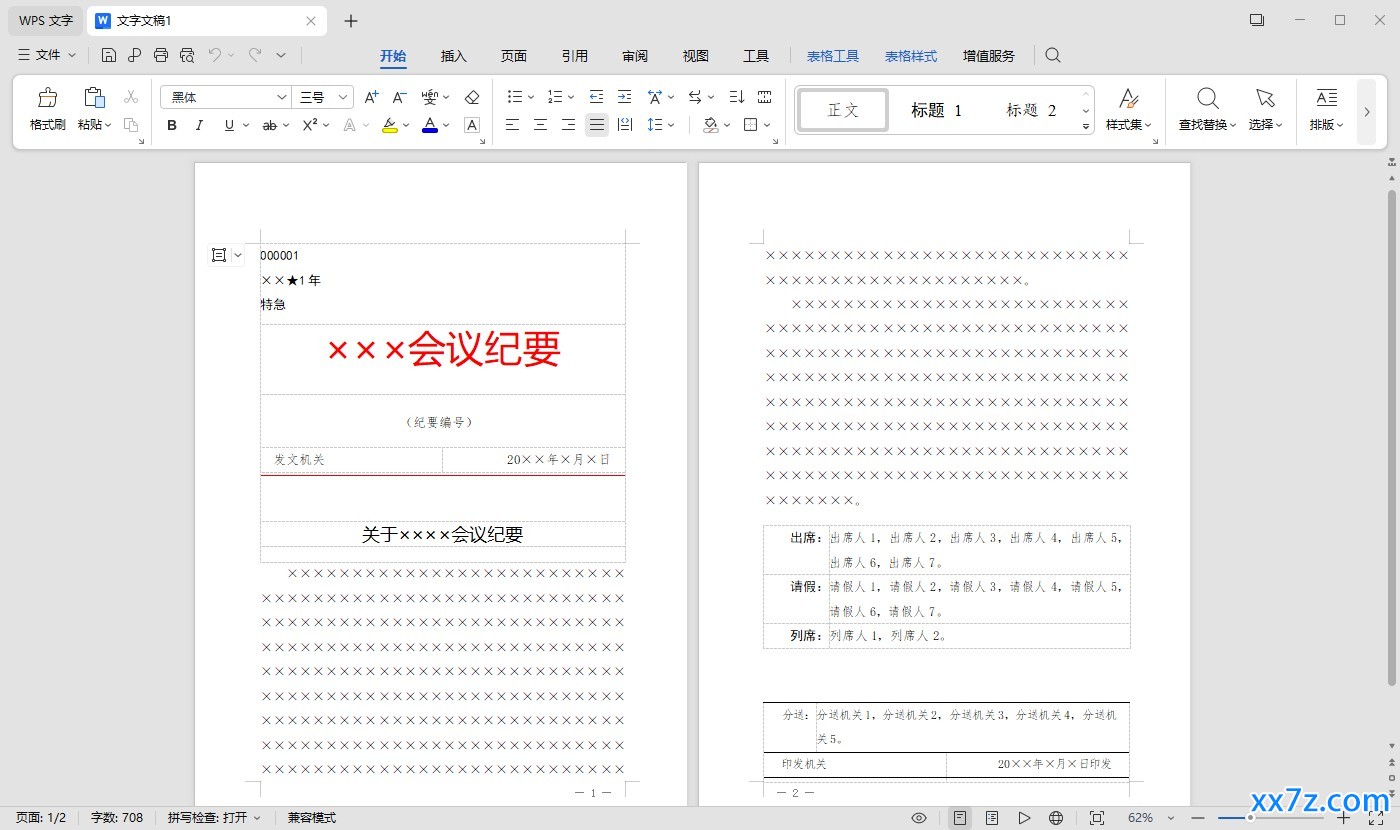
Task: Open Find and Replace (查找替换) tool
Action: [x=1207, y=109]
